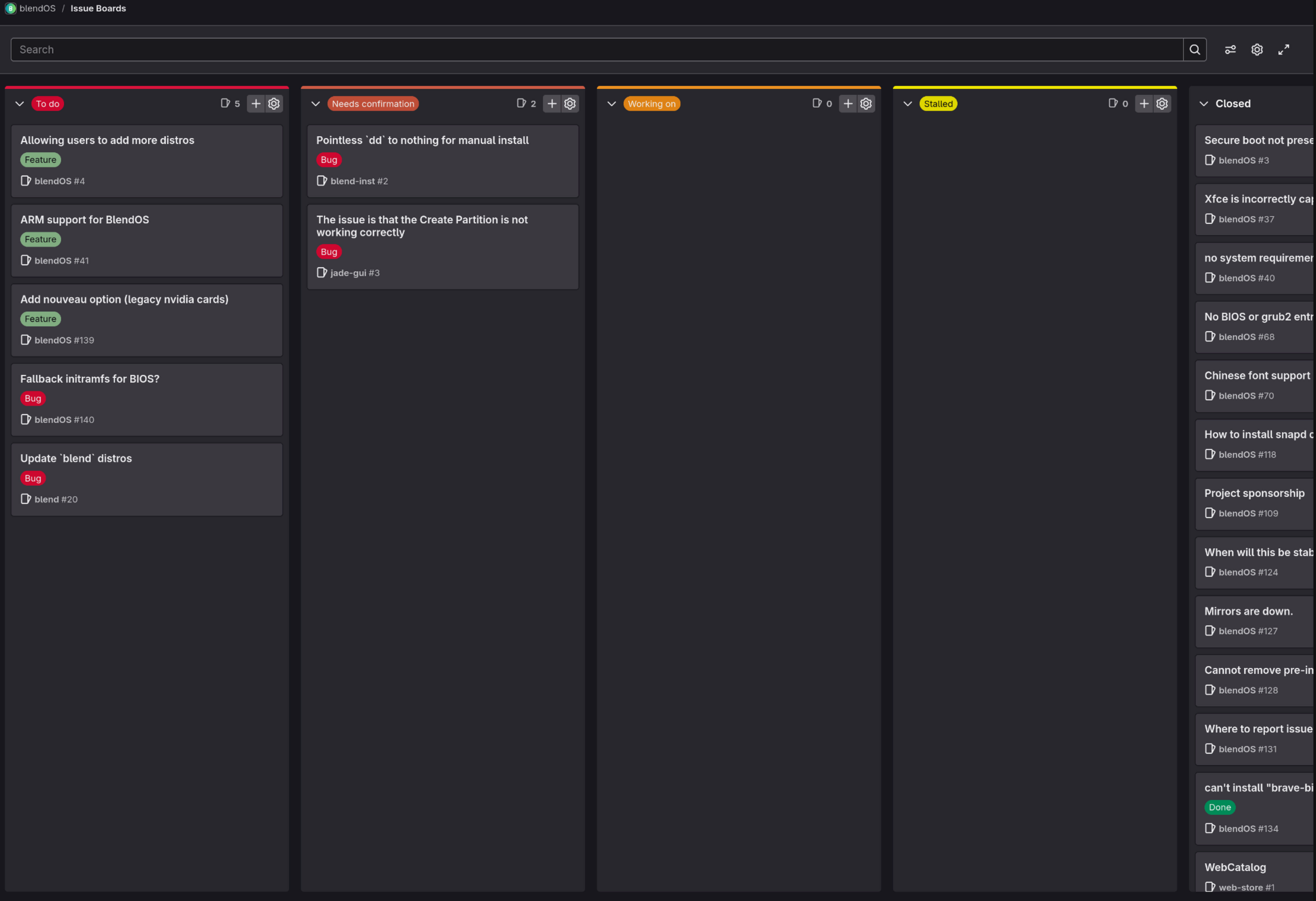Open the search magnifier icon
This screenshot has width=1316, height=901.
click(x=1195, y=49)
